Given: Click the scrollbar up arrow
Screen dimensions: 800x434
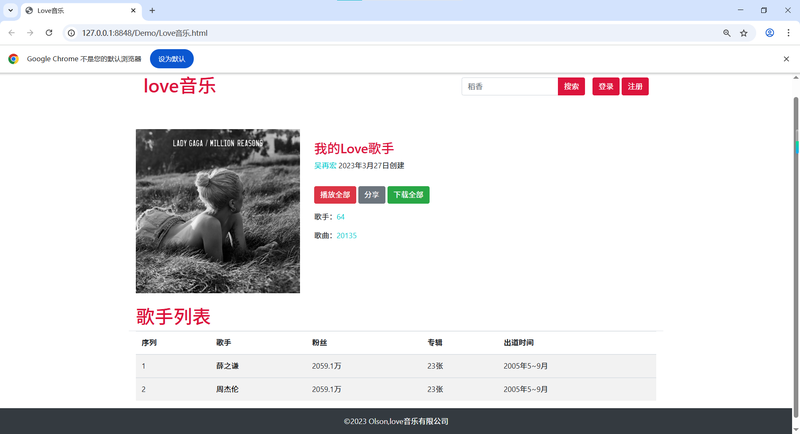Looking at the screenshot, I should coord(795,78).
